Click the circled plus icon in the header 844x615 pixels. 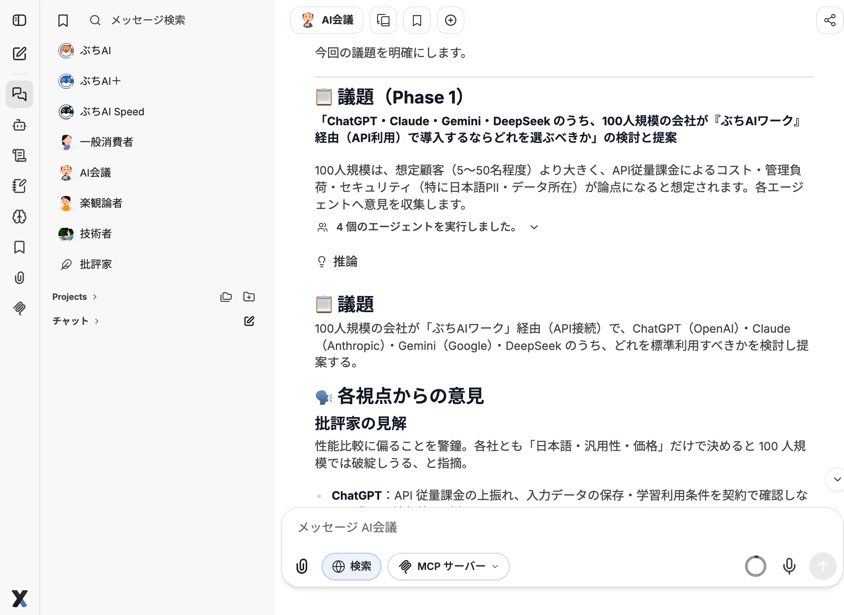tap(451, 20)
